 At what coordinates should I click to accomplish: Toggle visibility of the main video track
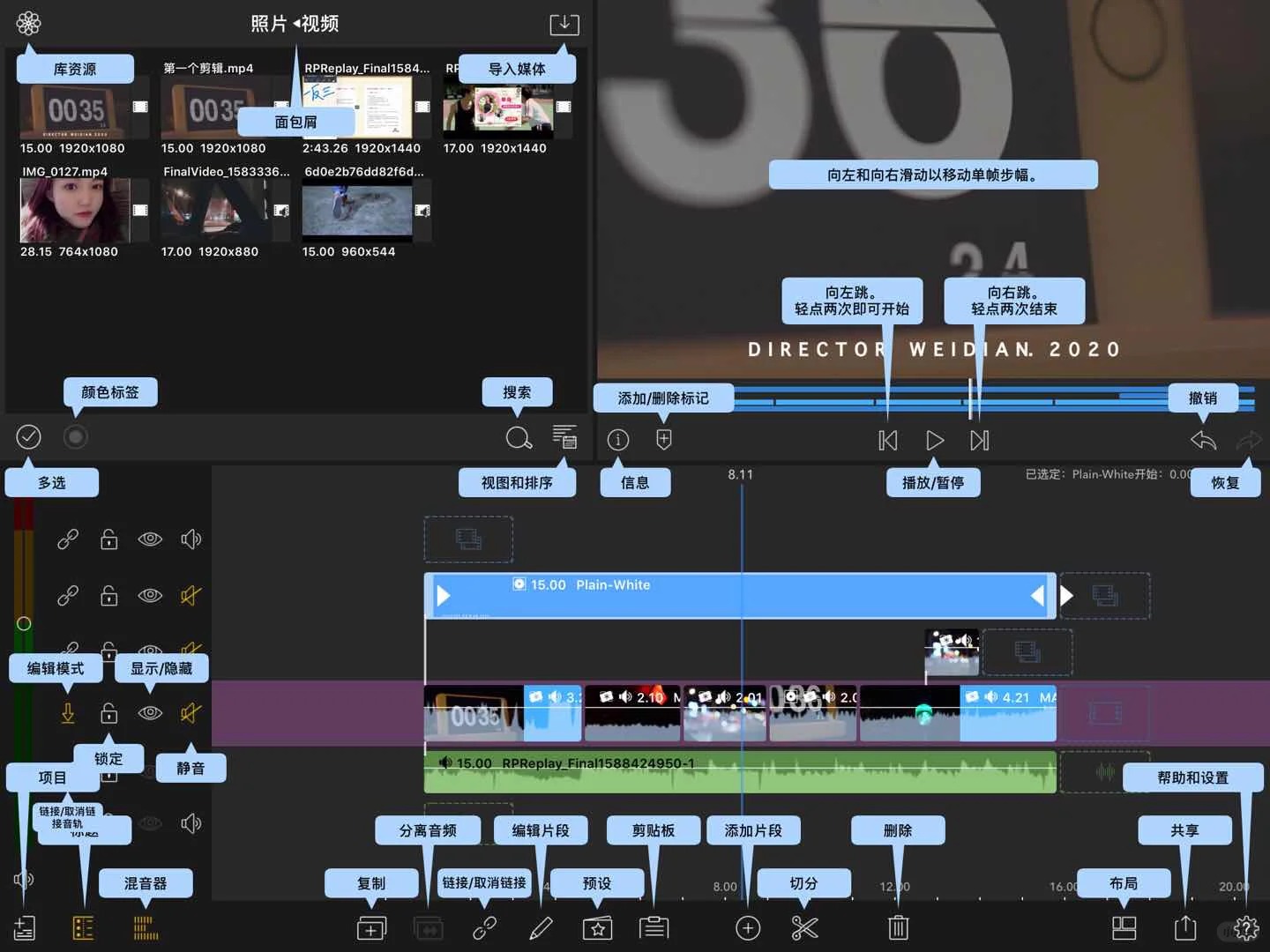click(150, 712)
